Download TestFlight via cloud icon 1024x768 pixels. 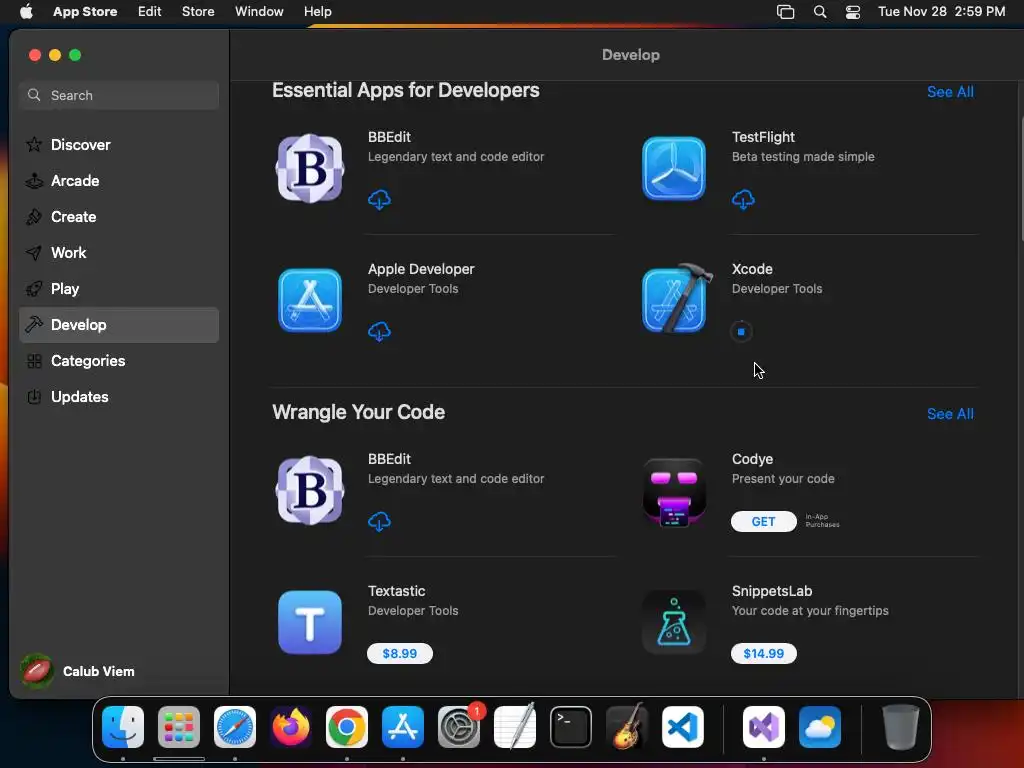click(x=743, y=199)
